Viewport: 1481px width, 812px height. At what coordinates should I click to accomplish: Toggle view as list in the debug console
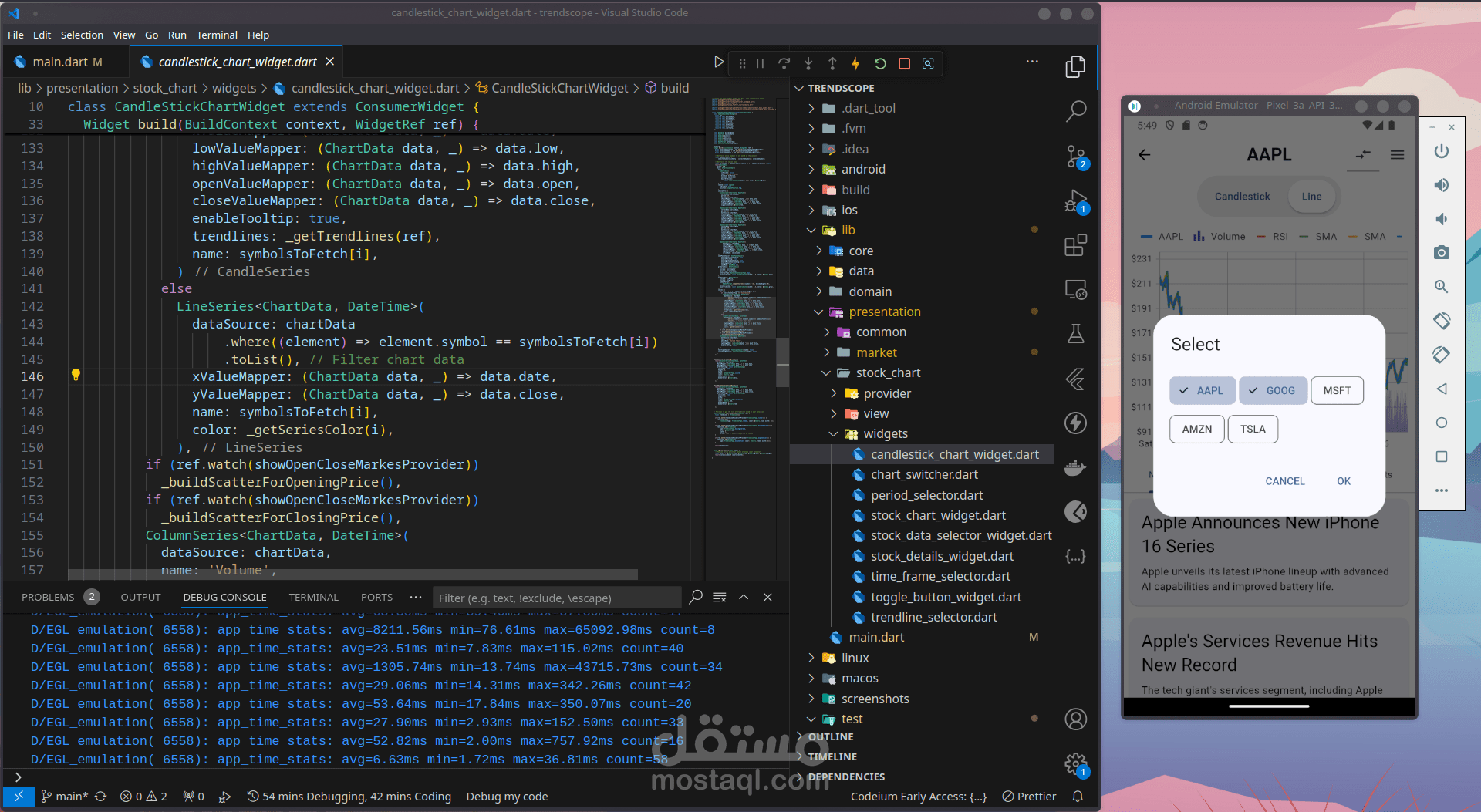(720, 597)
